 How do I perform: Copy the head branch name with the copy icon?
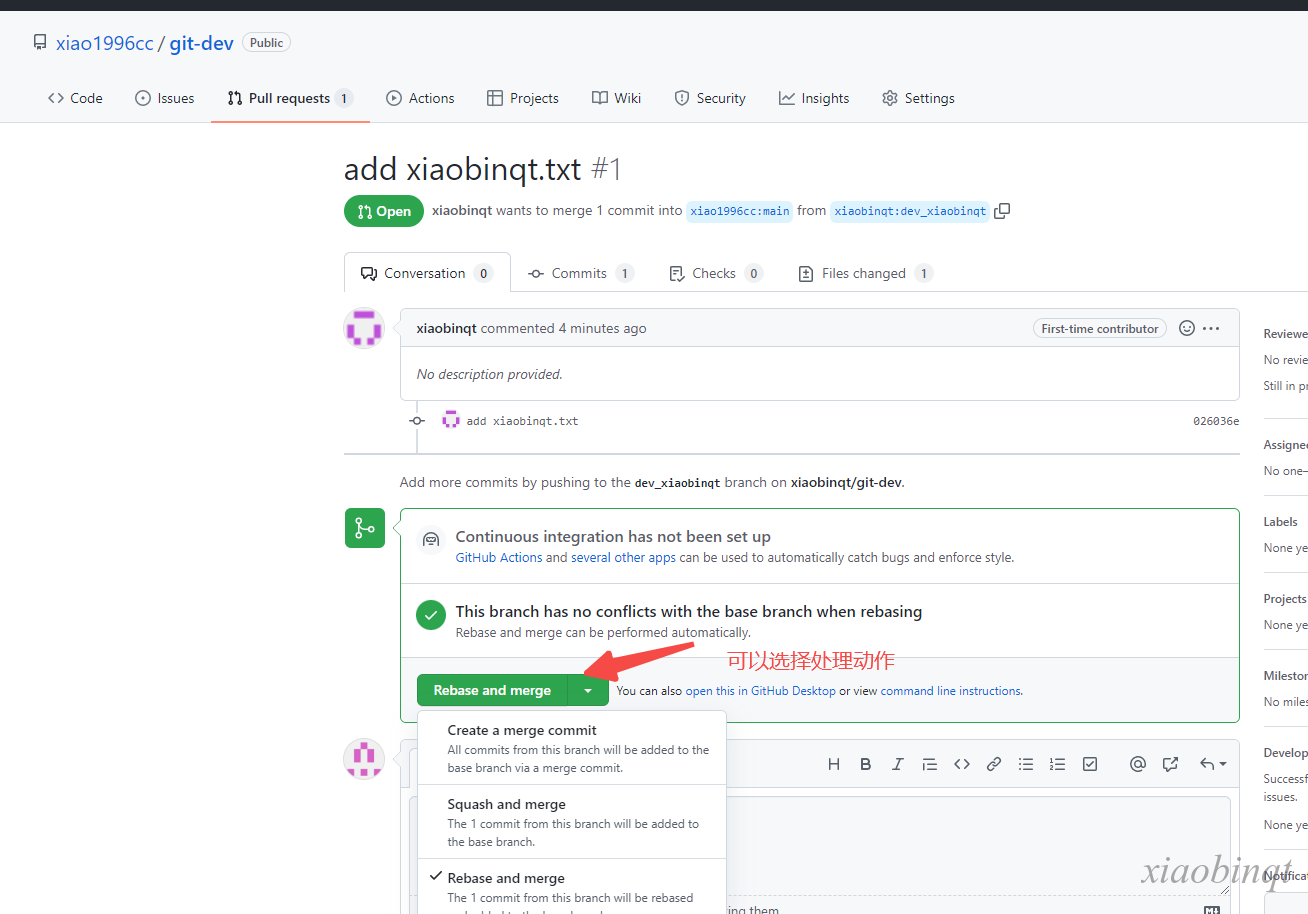pyautogui.click(x=1002, y=211)
